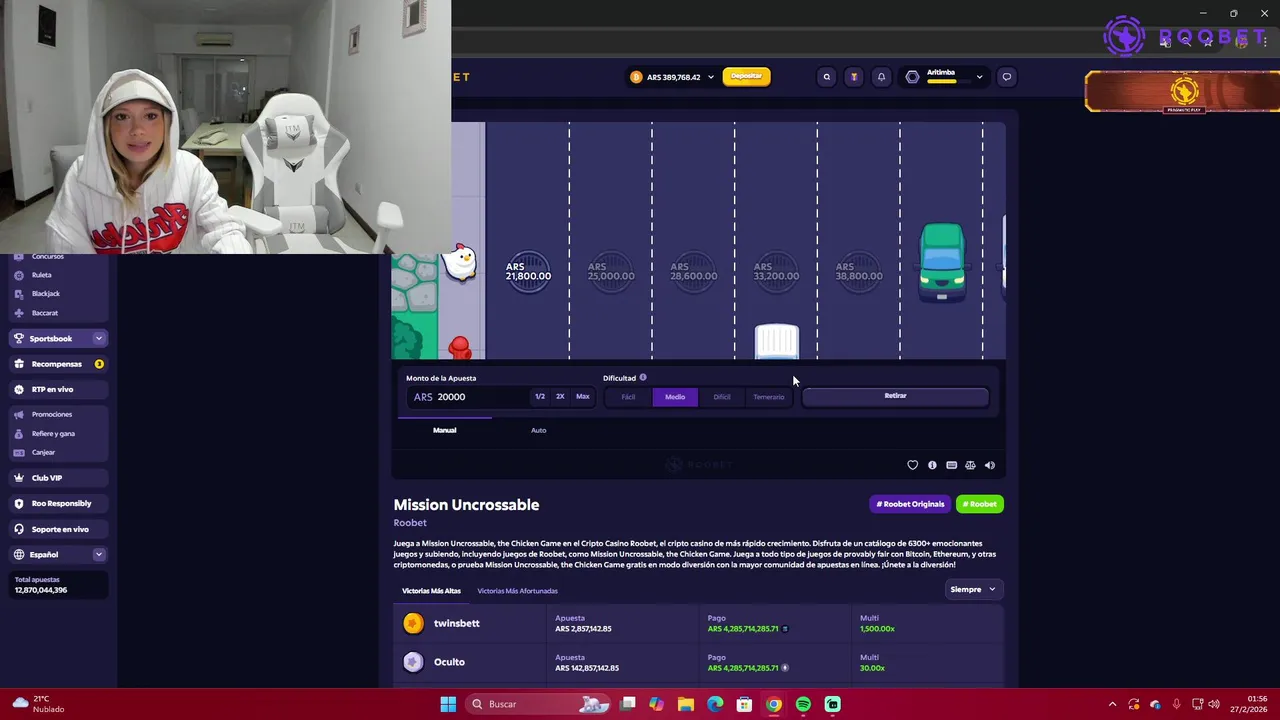This screenshot has width=1280, height=720.
Task: Open Ruleta in the sidebar
Action: coord(41,275)
